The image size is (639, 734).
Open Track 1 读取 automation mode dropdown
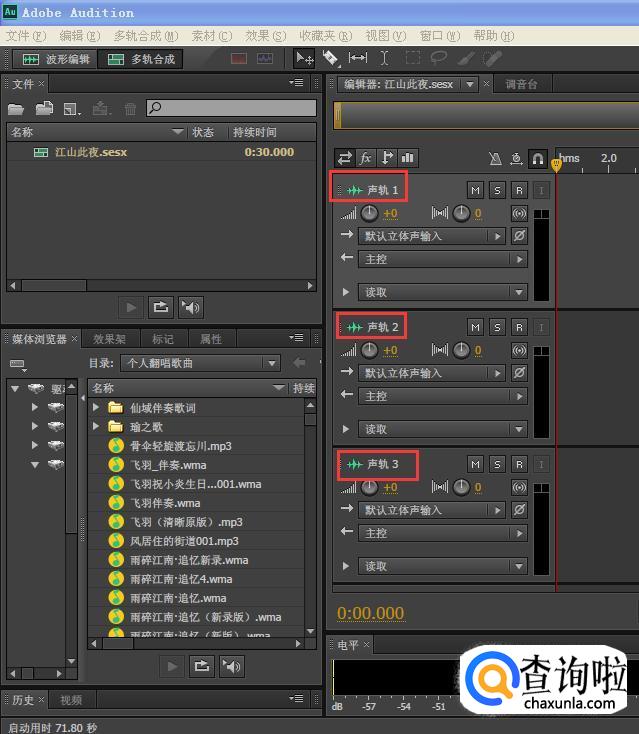coord(443,292)
